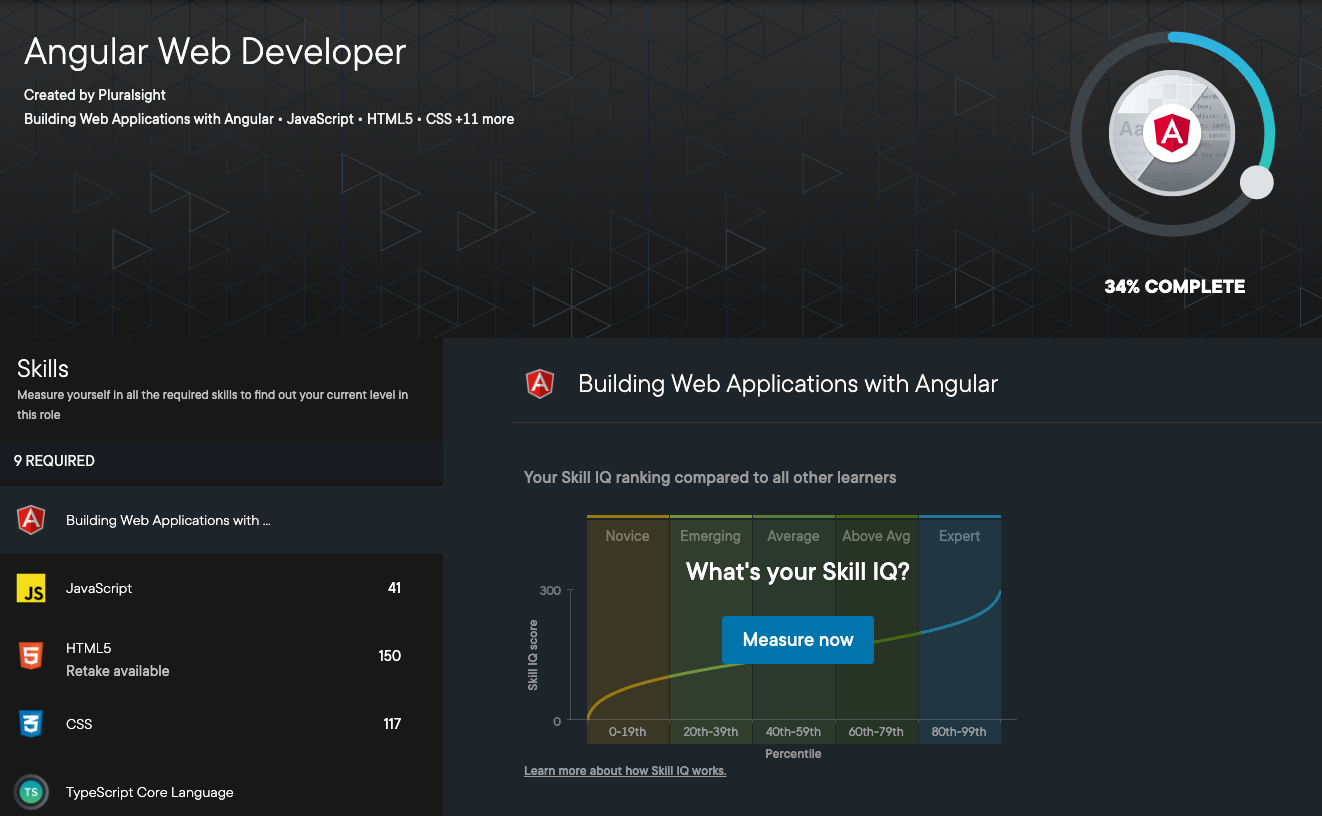Click the progress ring handle knob
This screenshot has width=1322, height=816.
click(x=1256, y=183)
